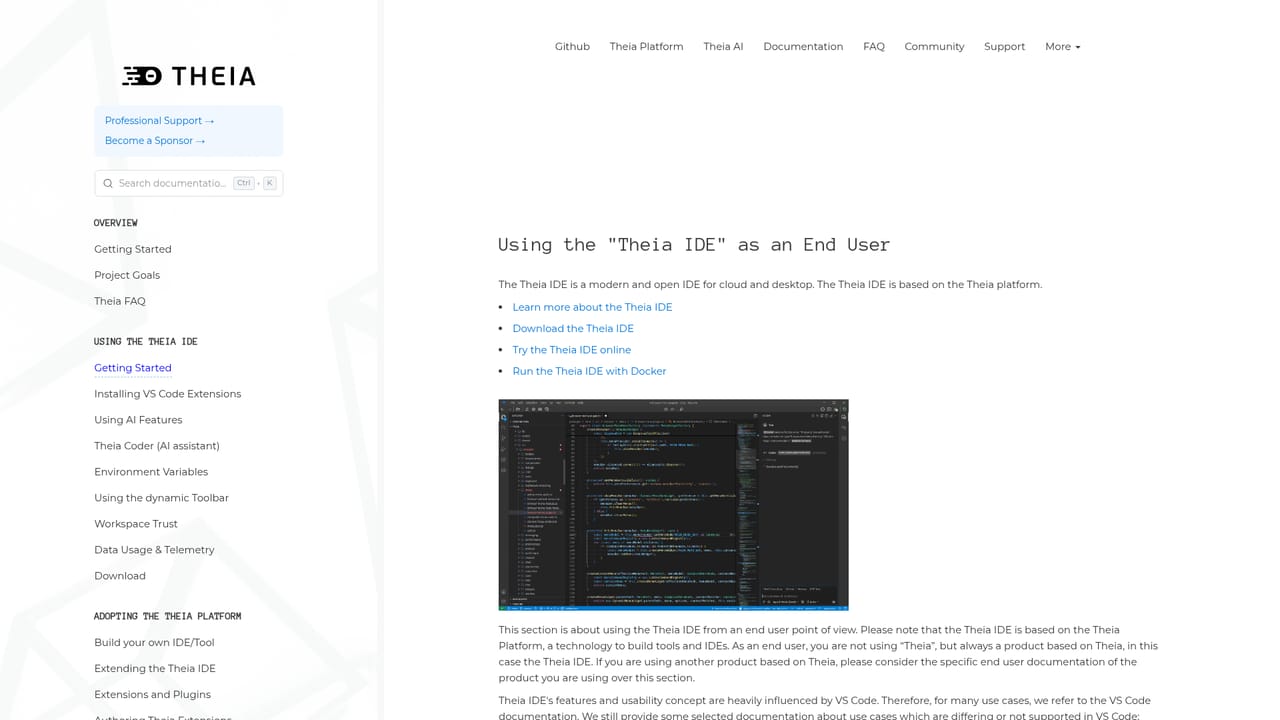This screenshot has width=1280, height=720.
Task: Open Build your own IDE/Tool page
Action: (154, 642)
